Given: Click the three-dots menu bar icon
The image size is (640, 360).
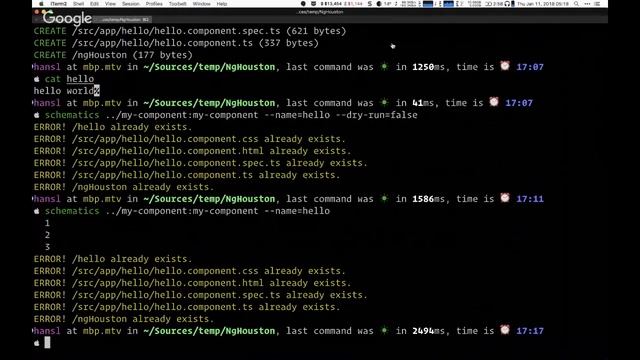Looking at the screenshot, I should click(587, 4).
